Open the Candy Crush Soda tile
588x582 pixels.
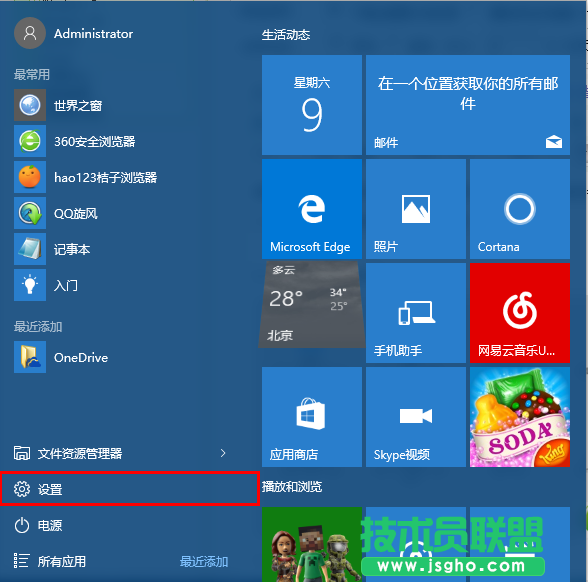point(520,417)
